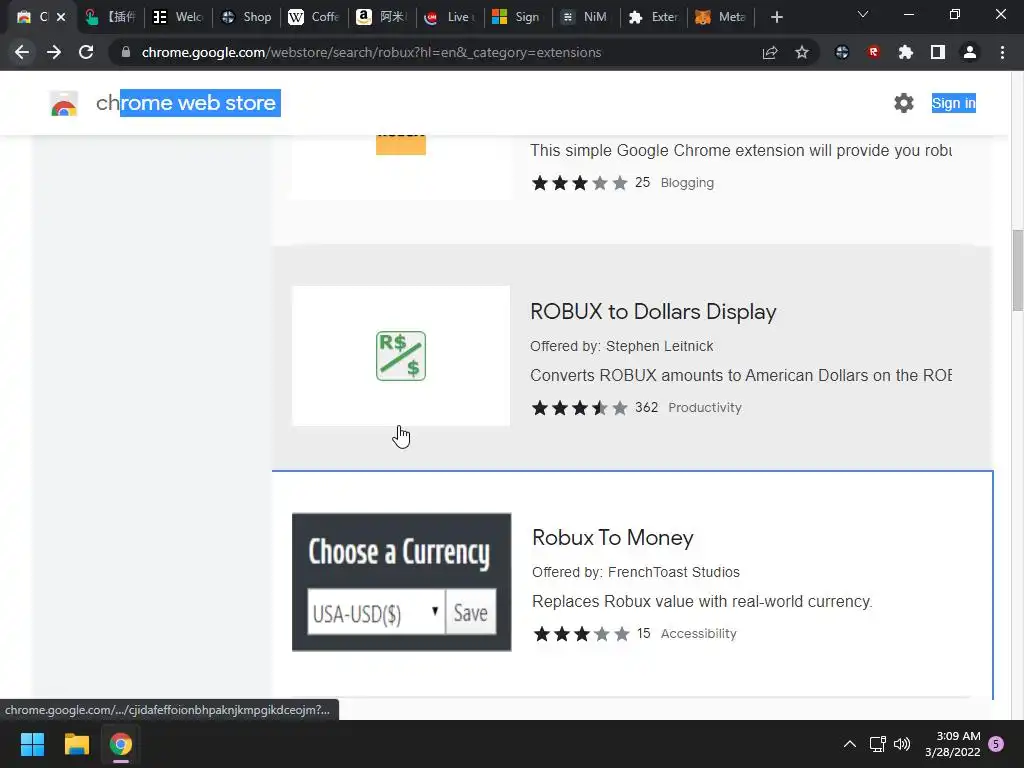1024x768 pixels.
Task: Close the active Chrome Web Store tab
Action: (x=61, y=17)
